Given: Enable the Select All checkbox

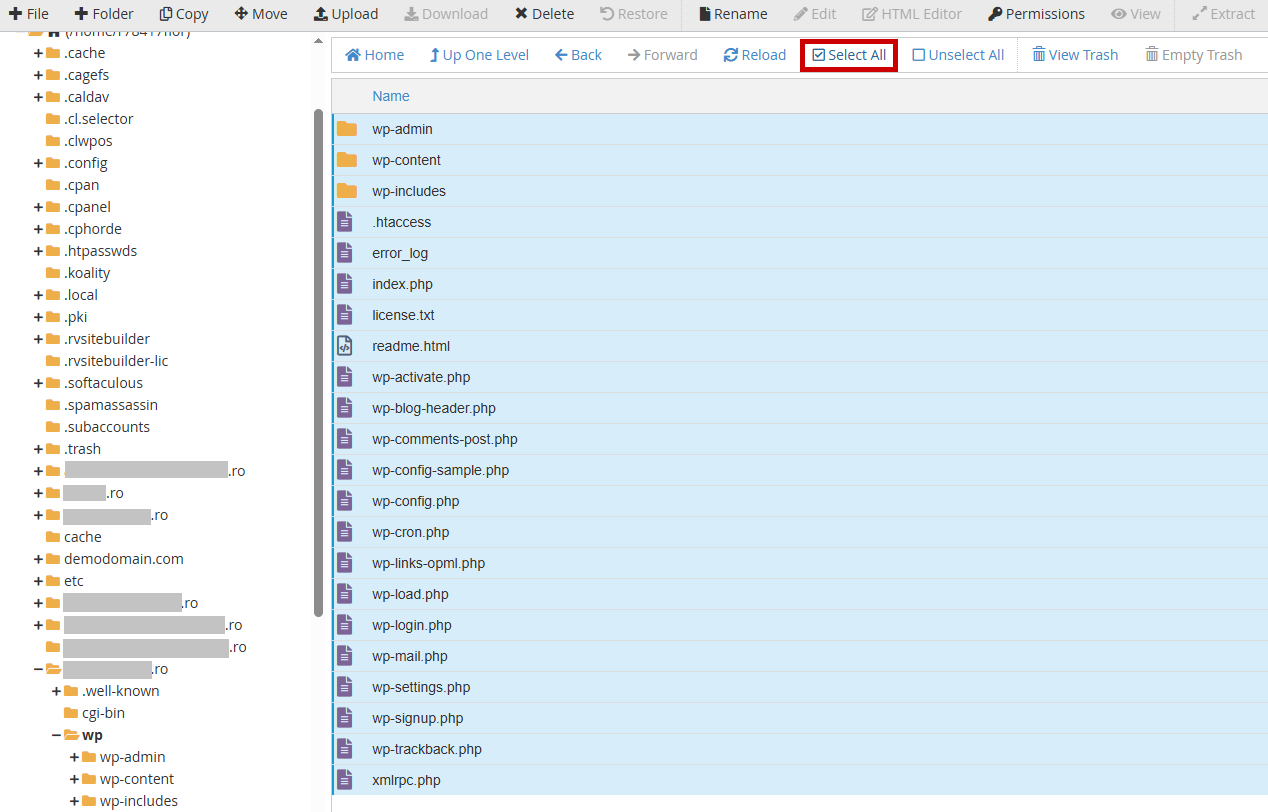Looking at the screenshot, I should 848,54.
